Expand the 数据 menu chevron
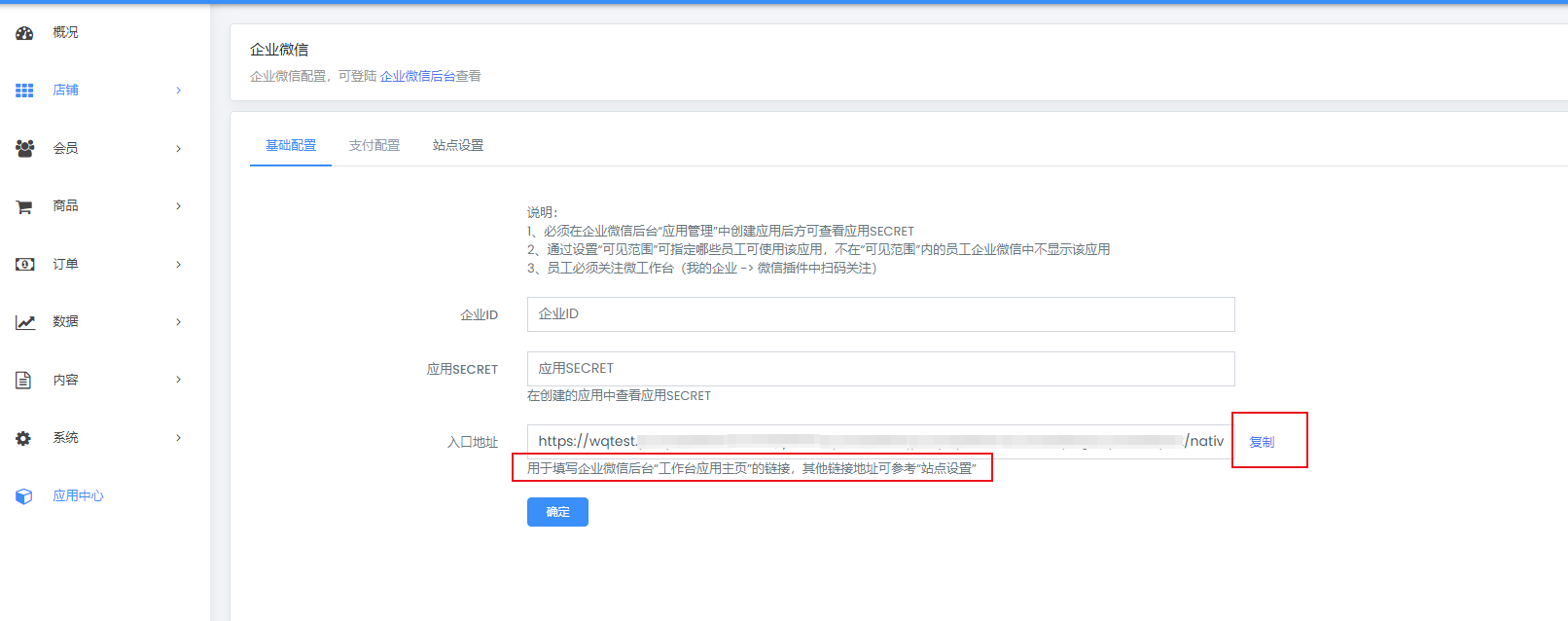 178,321
